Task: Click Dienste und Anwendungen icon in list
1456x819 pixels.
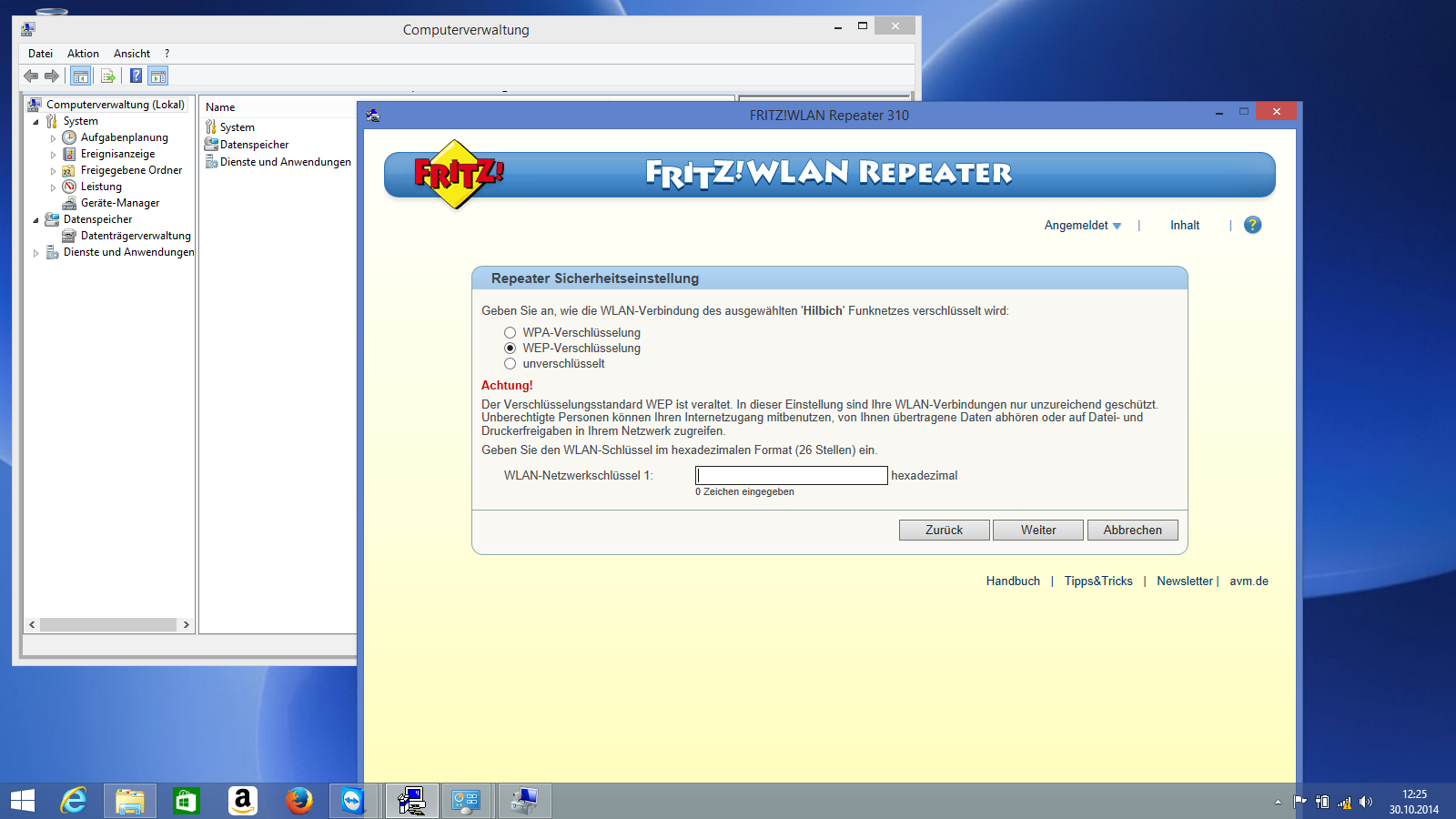Action: [211, 162]
